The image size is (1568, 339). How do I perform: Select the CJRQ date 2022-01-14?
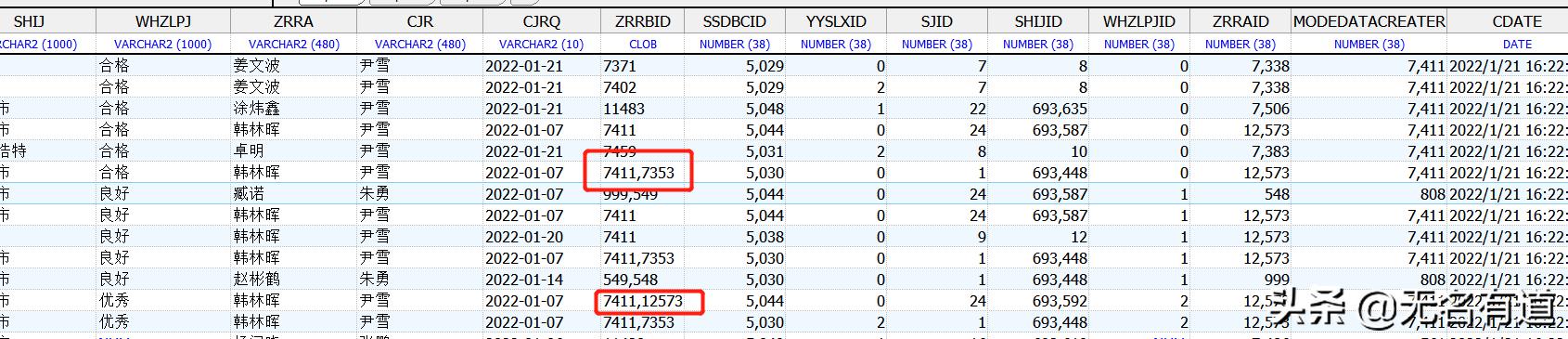524,280
